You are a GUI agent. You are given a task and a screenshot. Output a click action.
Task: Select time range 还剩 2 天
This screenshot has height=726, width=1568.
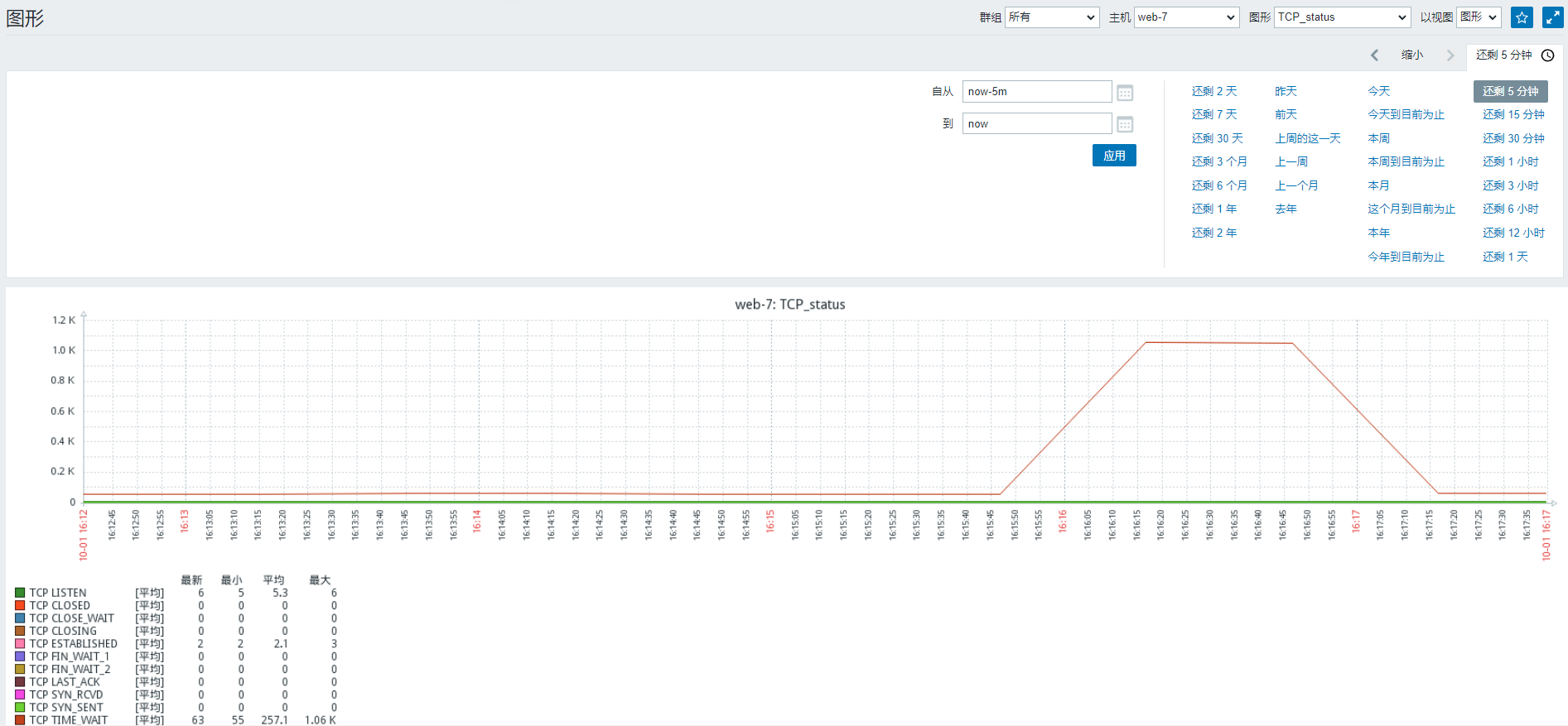pyautogui.click(x=1214, y=91)
